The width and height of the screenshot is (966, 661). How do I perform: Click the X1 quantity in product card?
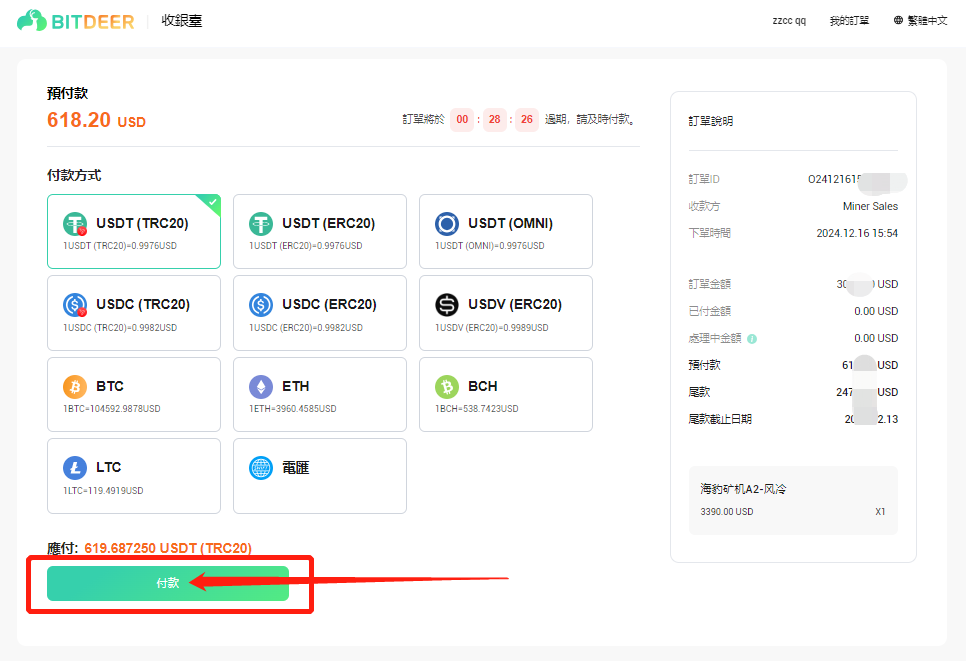coord(880,512)
